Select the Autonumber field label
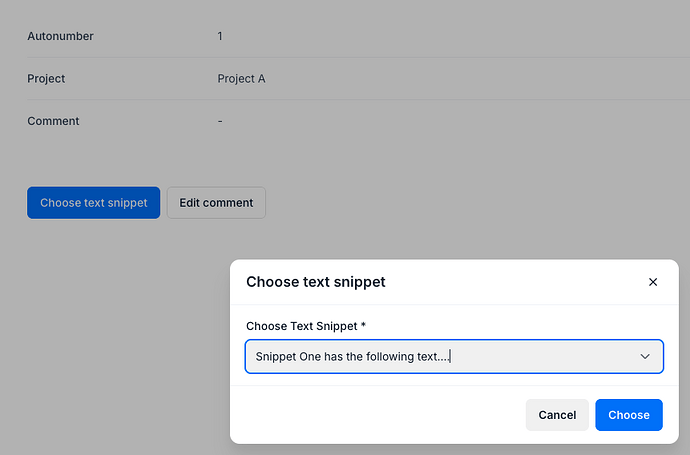Viewport: 690px width, 455px height. click(60, 36)
